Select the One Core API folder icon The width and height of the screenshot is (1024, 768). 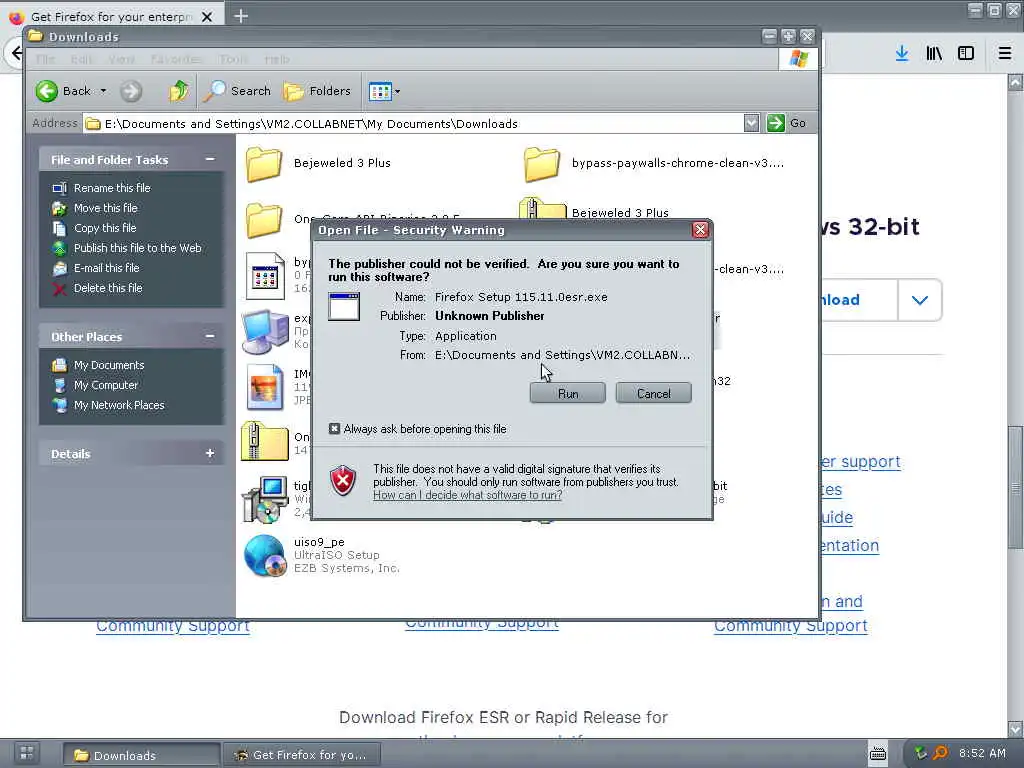pos(264,220)
